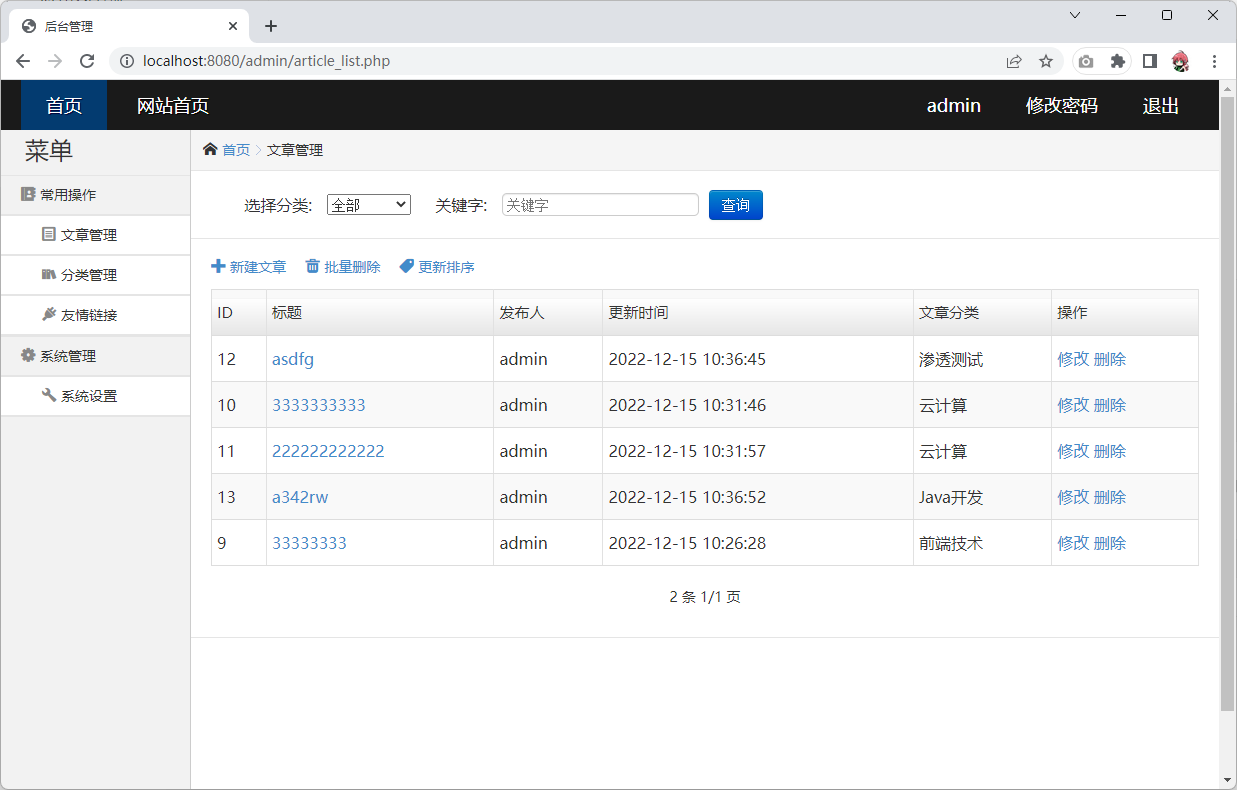Collapse the 系统管理 menu section
Image resolution: width=1237 pixels, height=790 pixels.
(68, 356)
